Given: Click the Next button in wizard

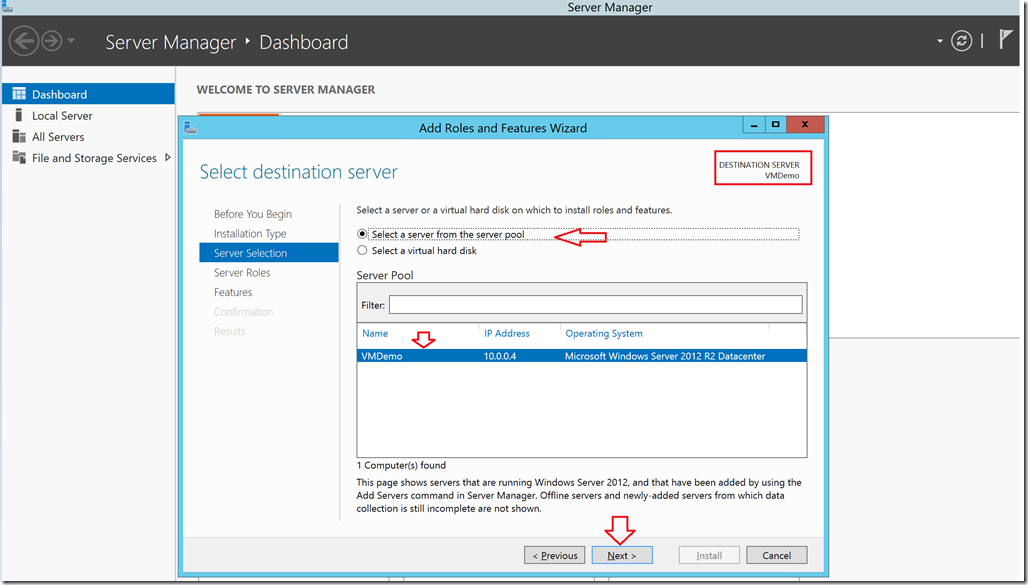Looking at the screenshot, I should click(622, 555).
